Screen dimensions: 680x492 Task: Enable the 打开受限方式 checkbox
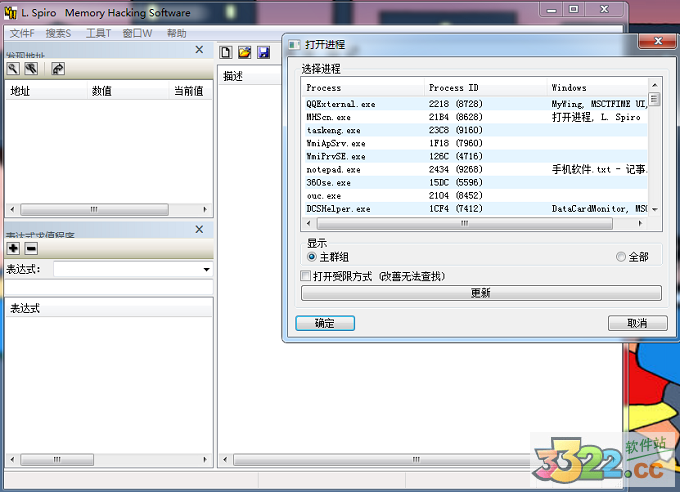306,276
